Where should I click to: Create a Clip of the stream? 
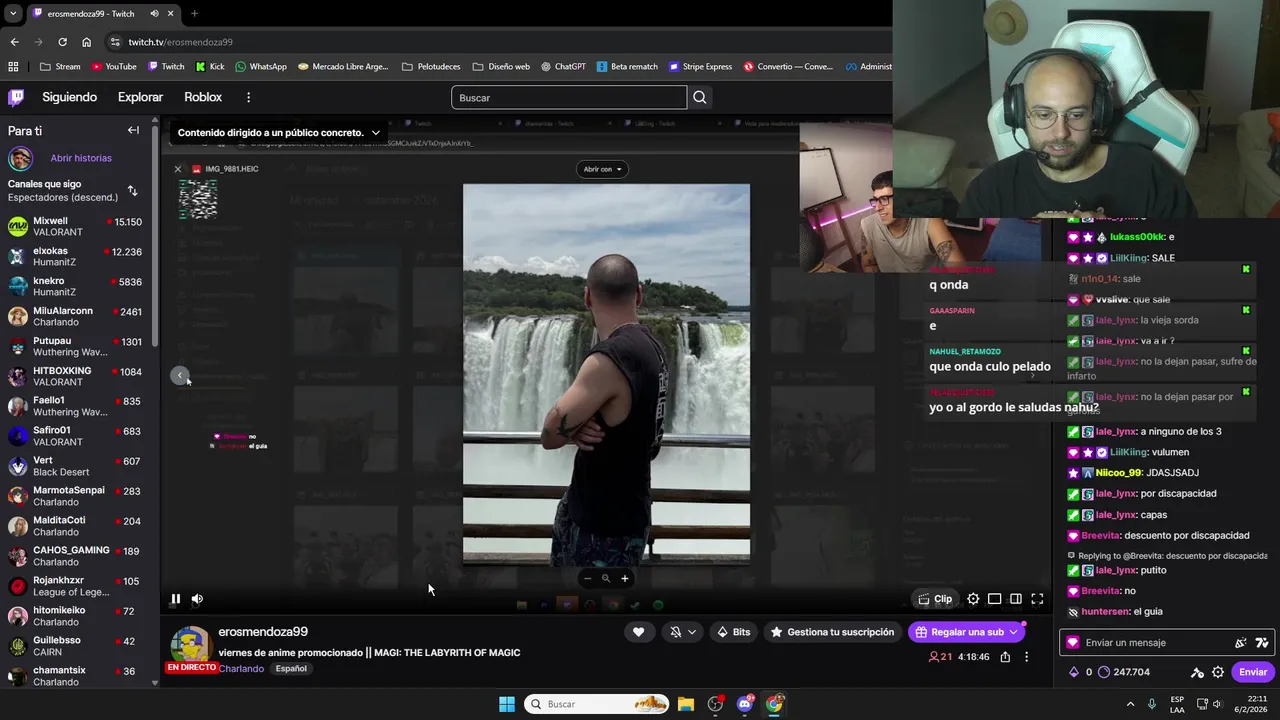pyautogui.click(x=936, y=599)
